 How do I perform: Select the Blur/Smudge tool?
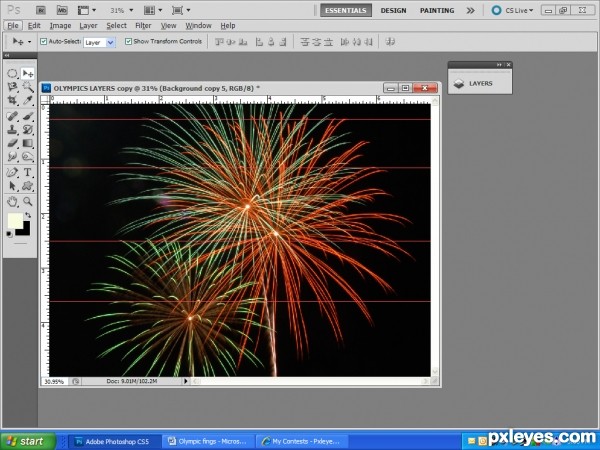point(12,157)
